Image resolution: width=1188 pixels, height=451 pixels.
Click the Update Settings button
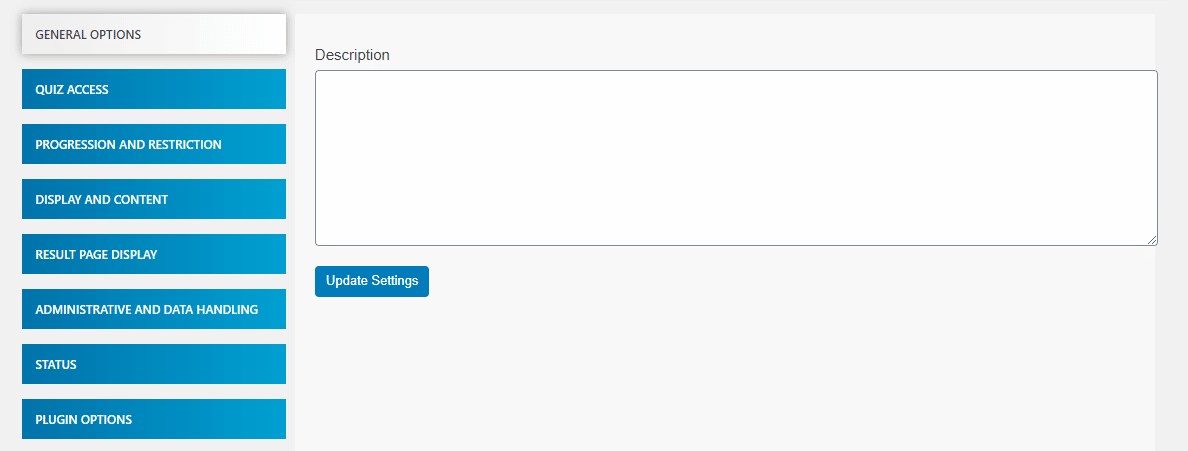point(372,281)
